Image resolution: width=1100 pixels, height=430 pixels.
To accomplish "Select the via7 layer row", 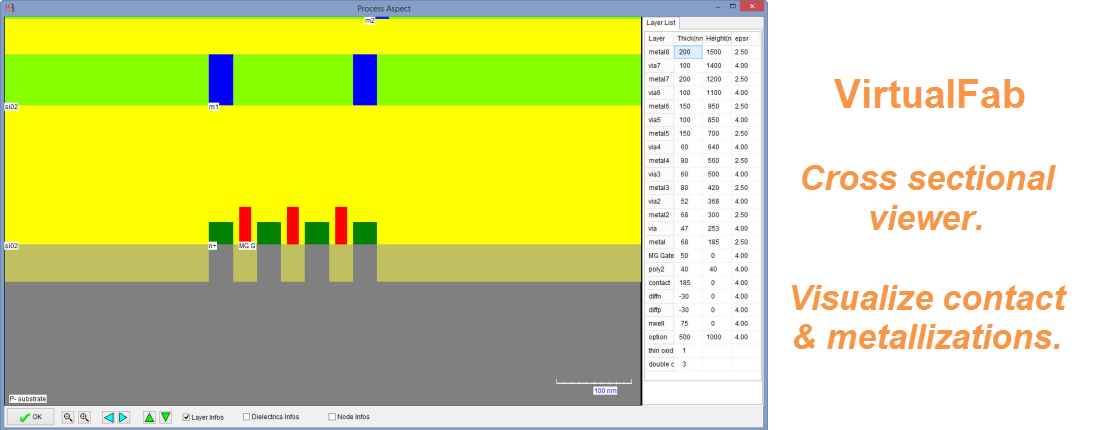I will (x=703, y=65).
